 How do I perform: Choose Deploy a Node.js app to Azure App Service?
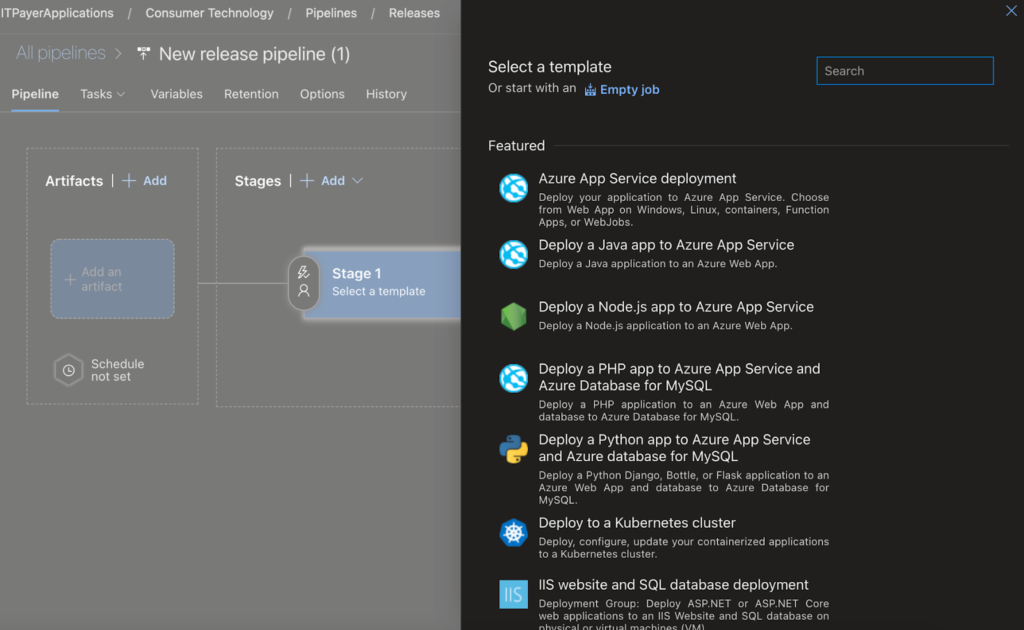tap(676, 307)
